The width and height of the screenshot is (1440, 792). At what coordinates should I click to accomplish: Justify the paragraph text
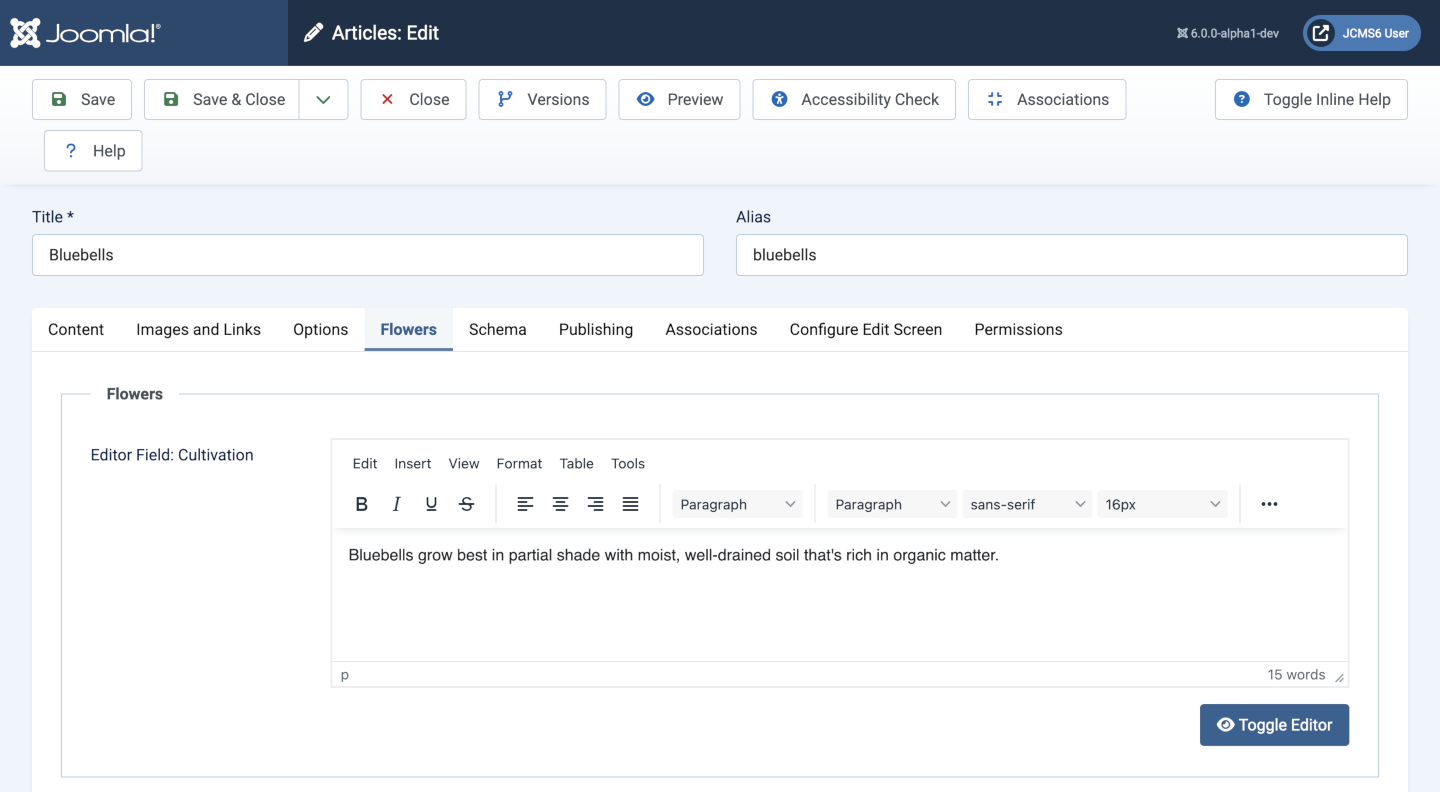pos(630,504)
